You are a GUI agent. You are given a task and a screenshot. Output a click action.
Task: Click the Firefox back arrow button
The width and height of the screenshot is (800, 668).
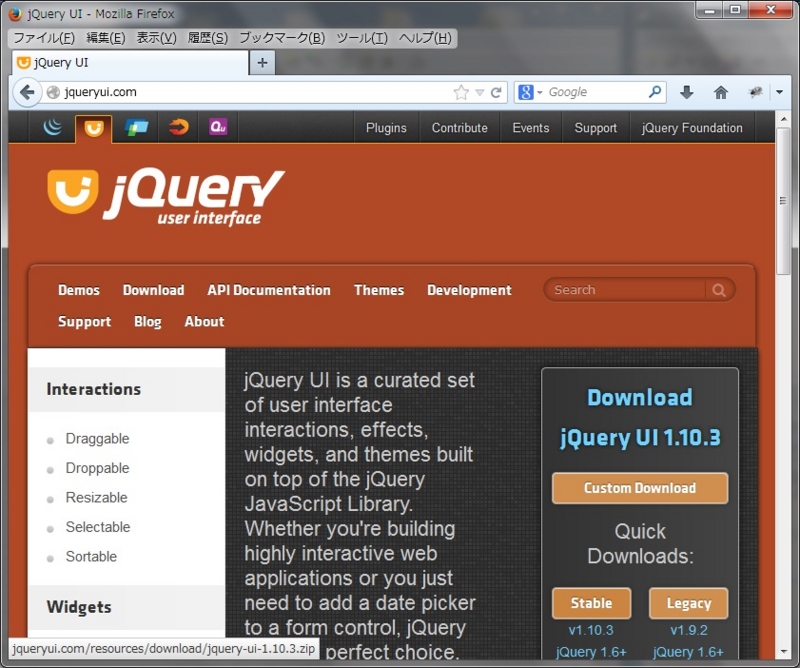[x=27, y=92]
